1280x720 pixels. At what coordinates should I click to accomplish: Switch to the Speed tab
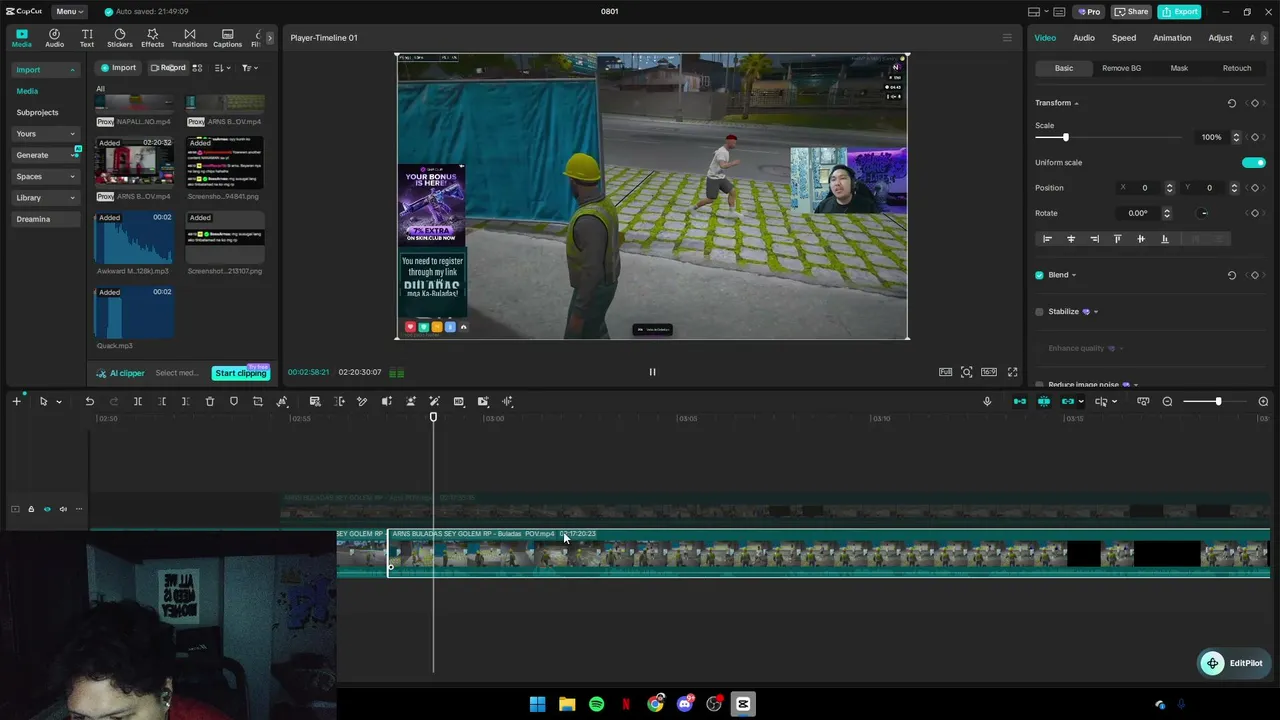click(1124, 38)
